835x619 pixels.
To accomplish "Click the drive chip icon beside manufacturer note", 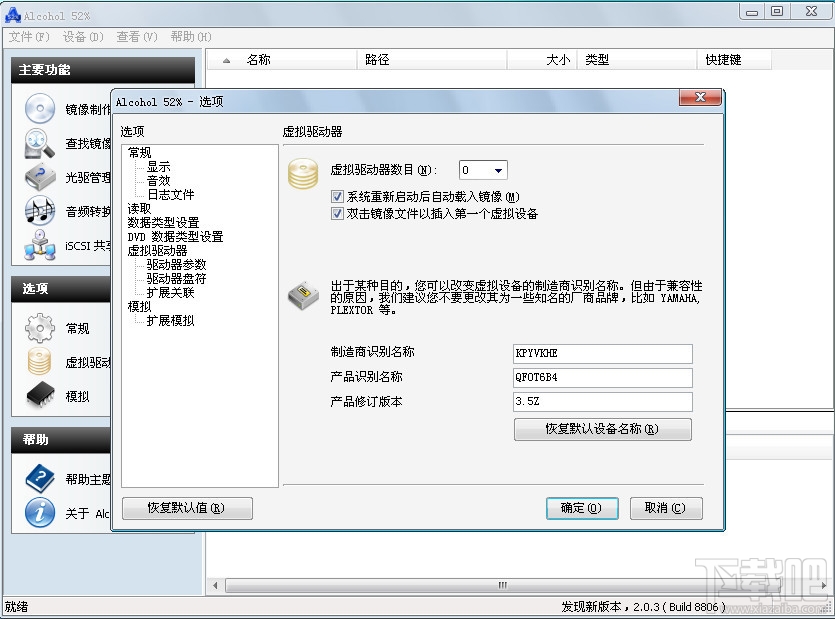I will [x=303, y=296].
